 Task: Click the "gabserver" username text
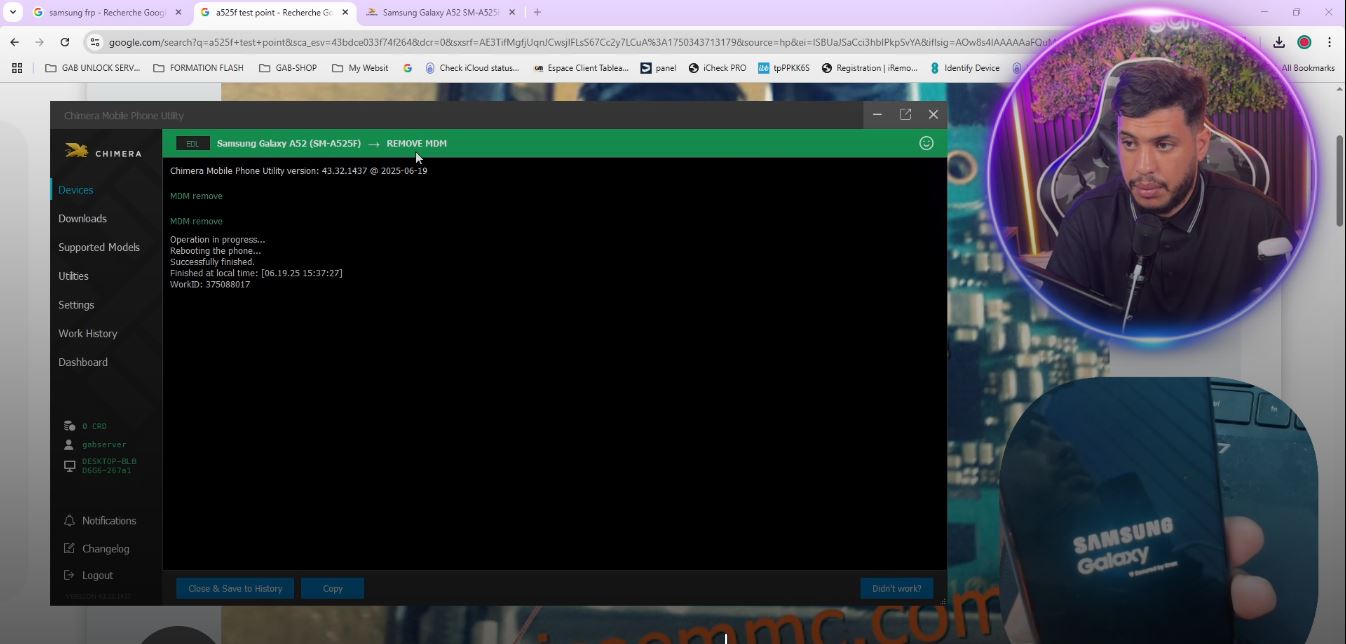coord(104,444)
